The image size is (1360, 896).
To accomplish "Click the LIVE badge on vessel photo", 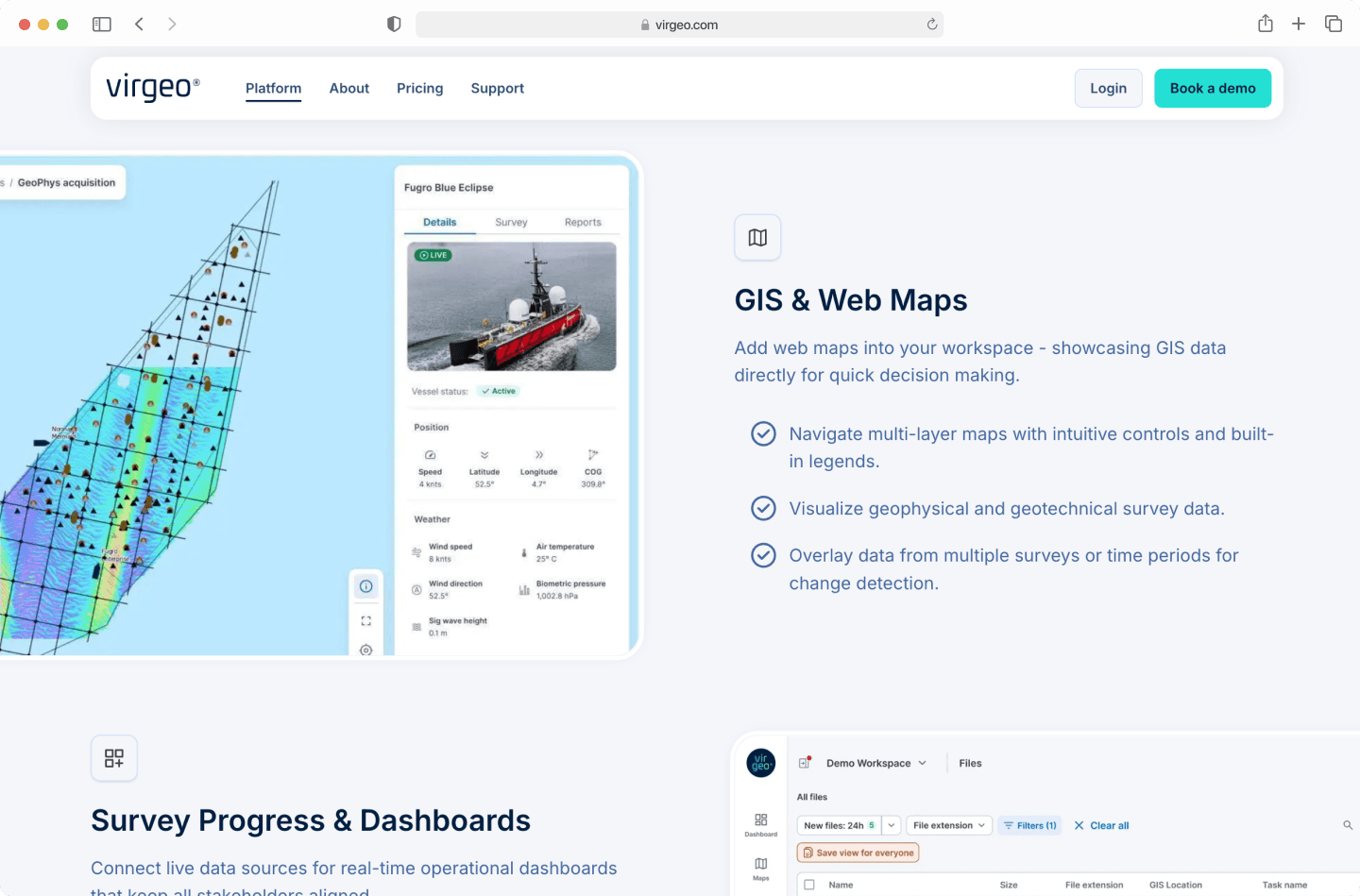I will point(433,255).
